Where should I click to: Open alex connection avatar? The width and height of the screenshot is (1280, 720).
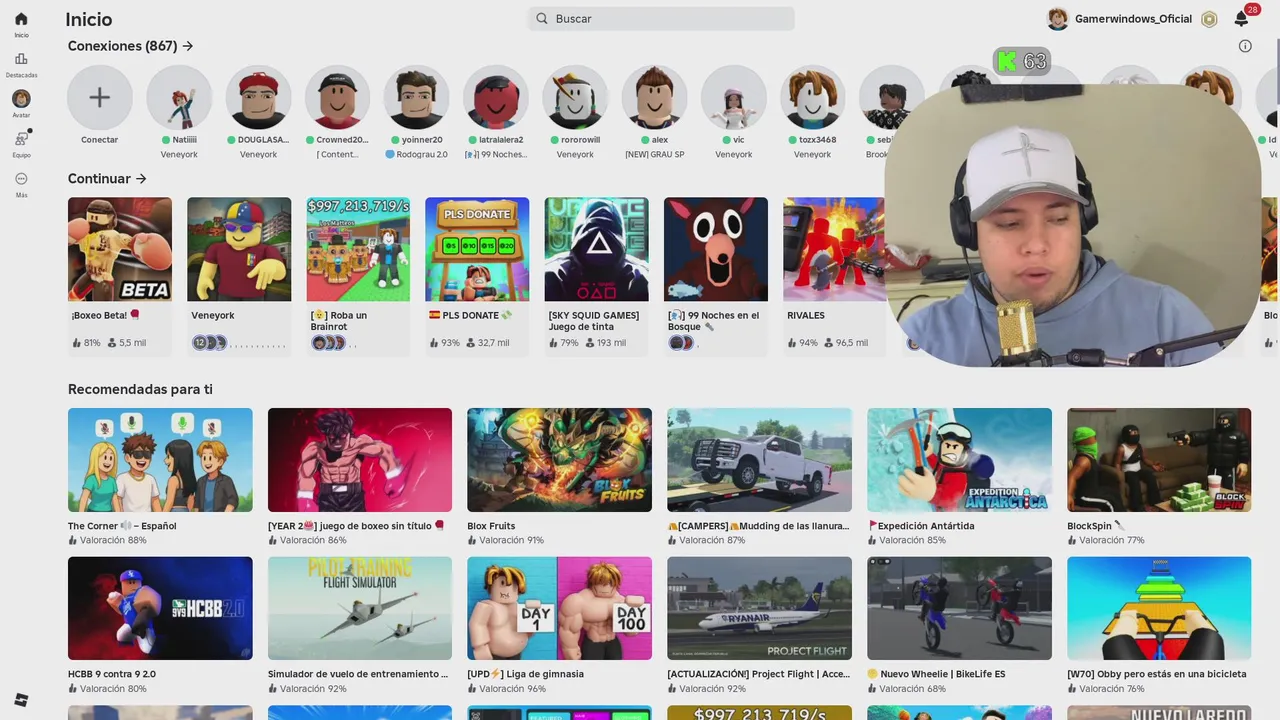pos(654,98)
